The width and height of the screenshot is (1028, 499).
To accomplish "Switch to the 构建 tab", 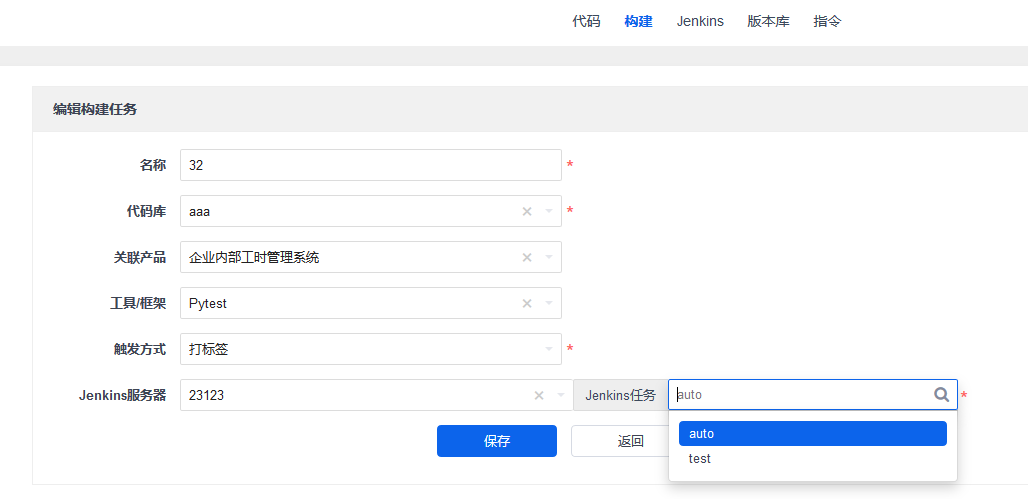I will coord(638,21).
